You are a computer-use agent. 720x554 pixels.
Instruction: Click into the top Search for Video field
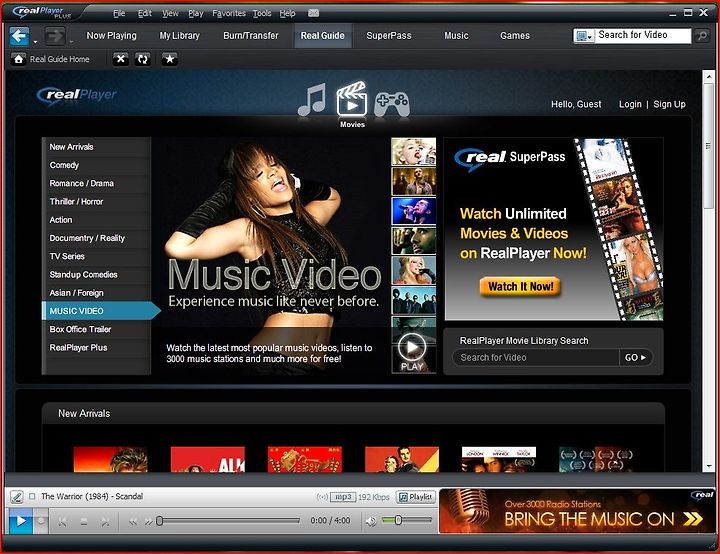click(x=643, y=35)
